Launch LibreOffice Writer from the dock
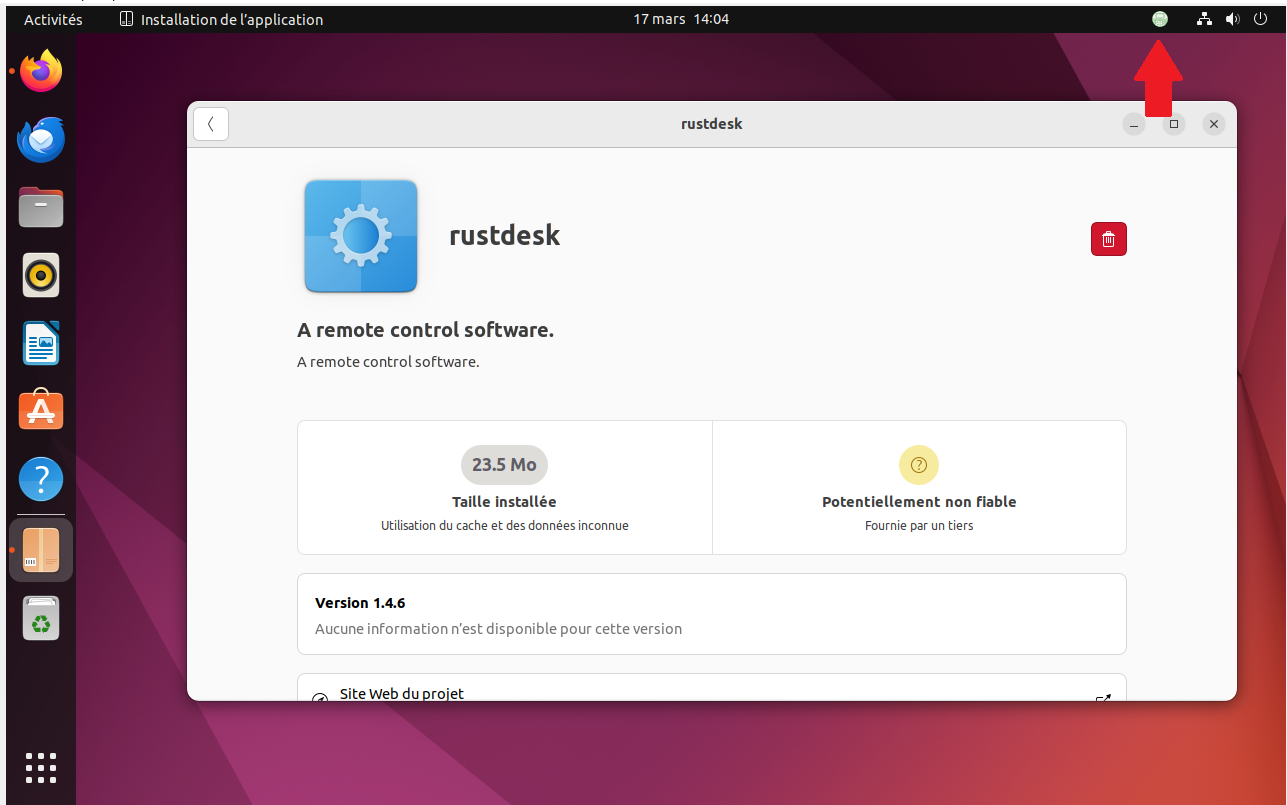 [41, 343]
